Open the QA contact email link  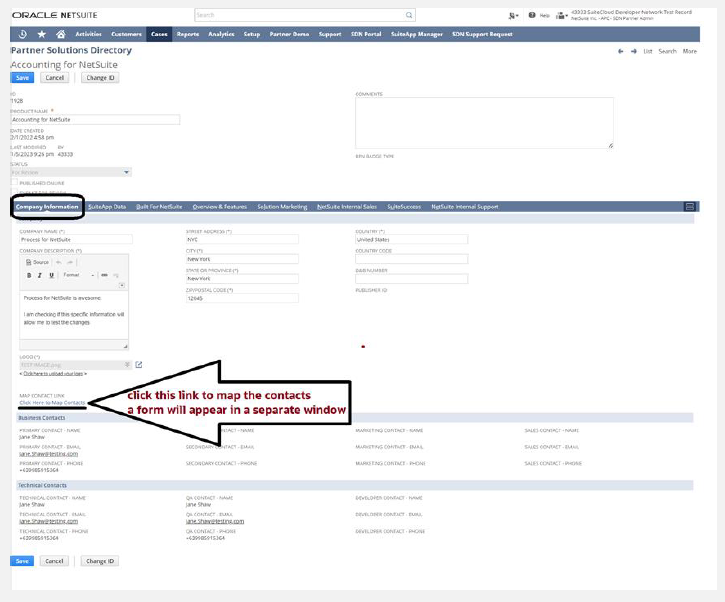point(215,521)
